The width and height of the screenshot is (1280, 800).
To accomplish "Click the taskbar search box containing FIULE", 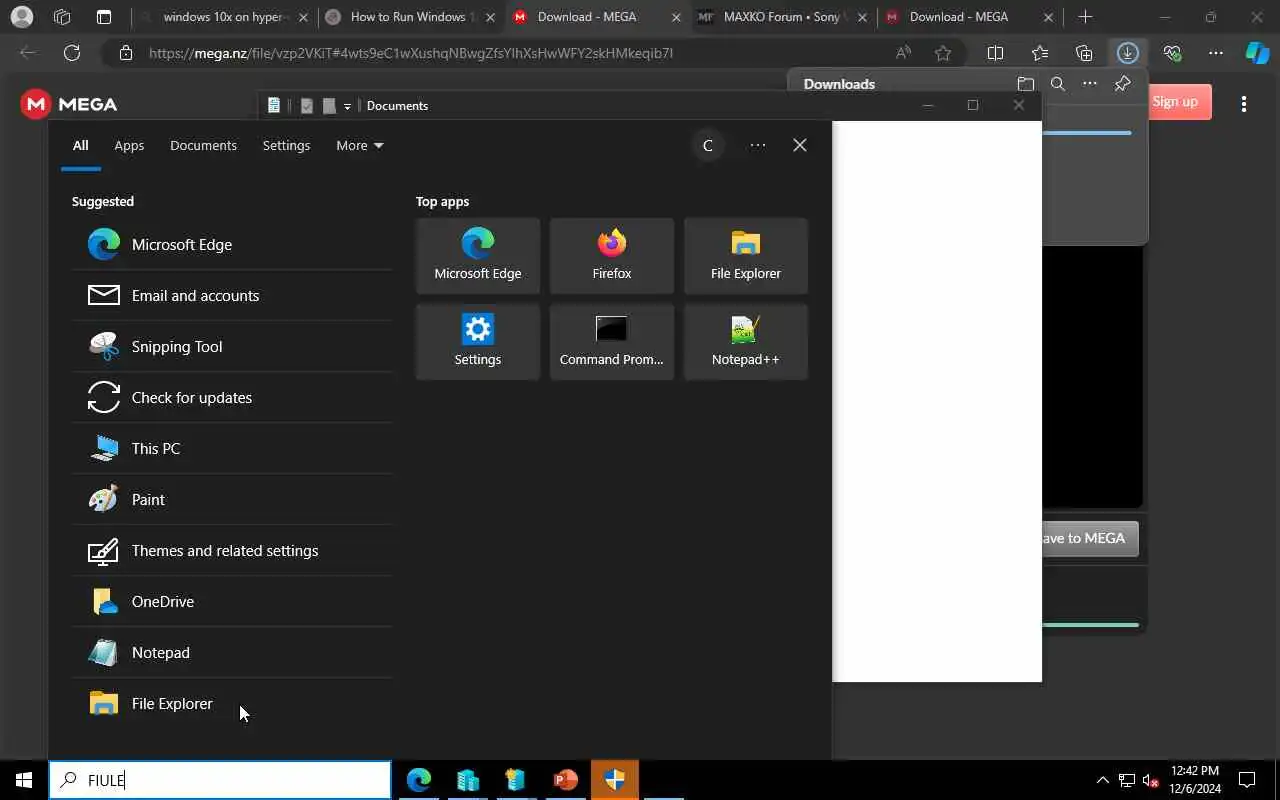I will click(x=220, y=780).
